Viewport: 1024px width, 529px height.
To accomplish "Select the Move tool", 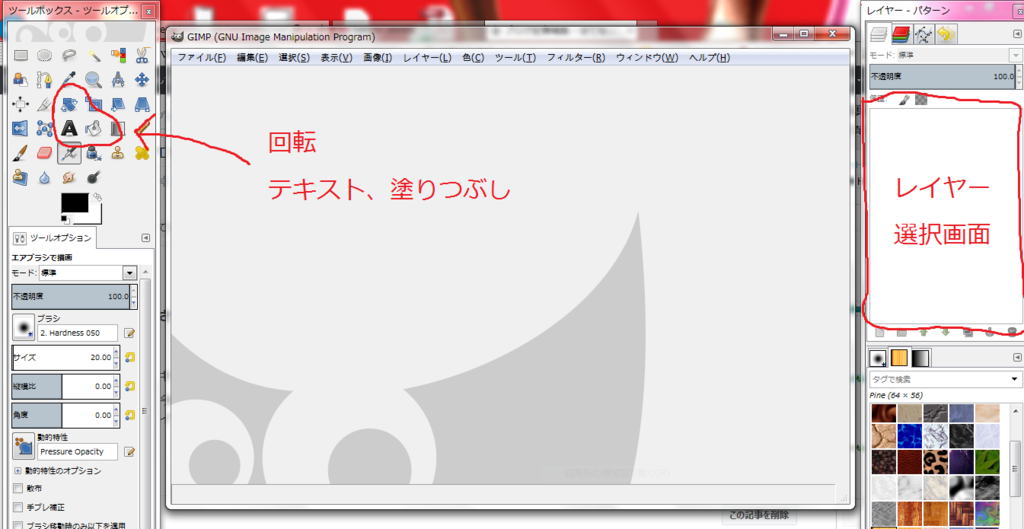I will click(142, 80).
